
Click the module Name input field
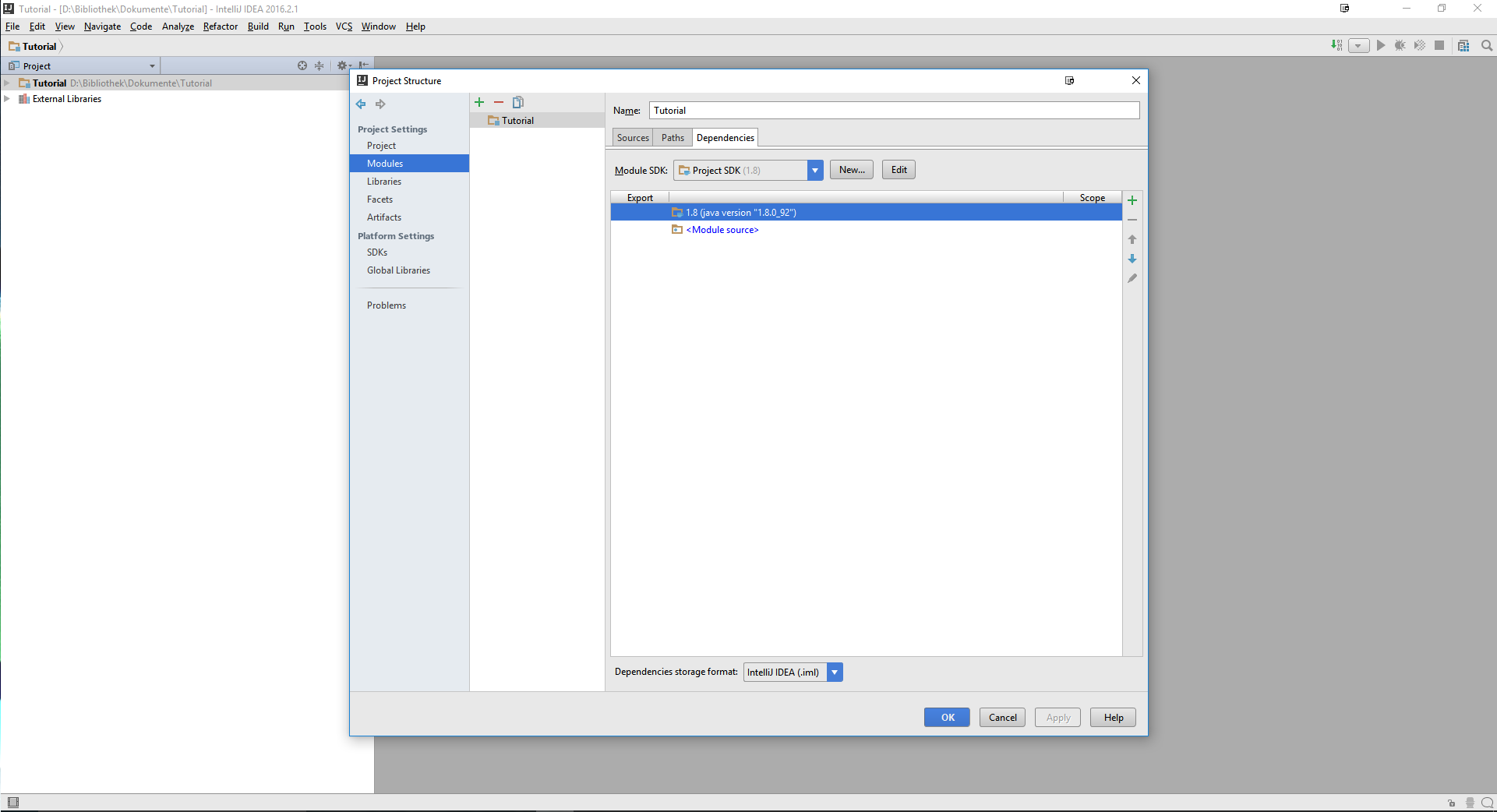[894, 111]
